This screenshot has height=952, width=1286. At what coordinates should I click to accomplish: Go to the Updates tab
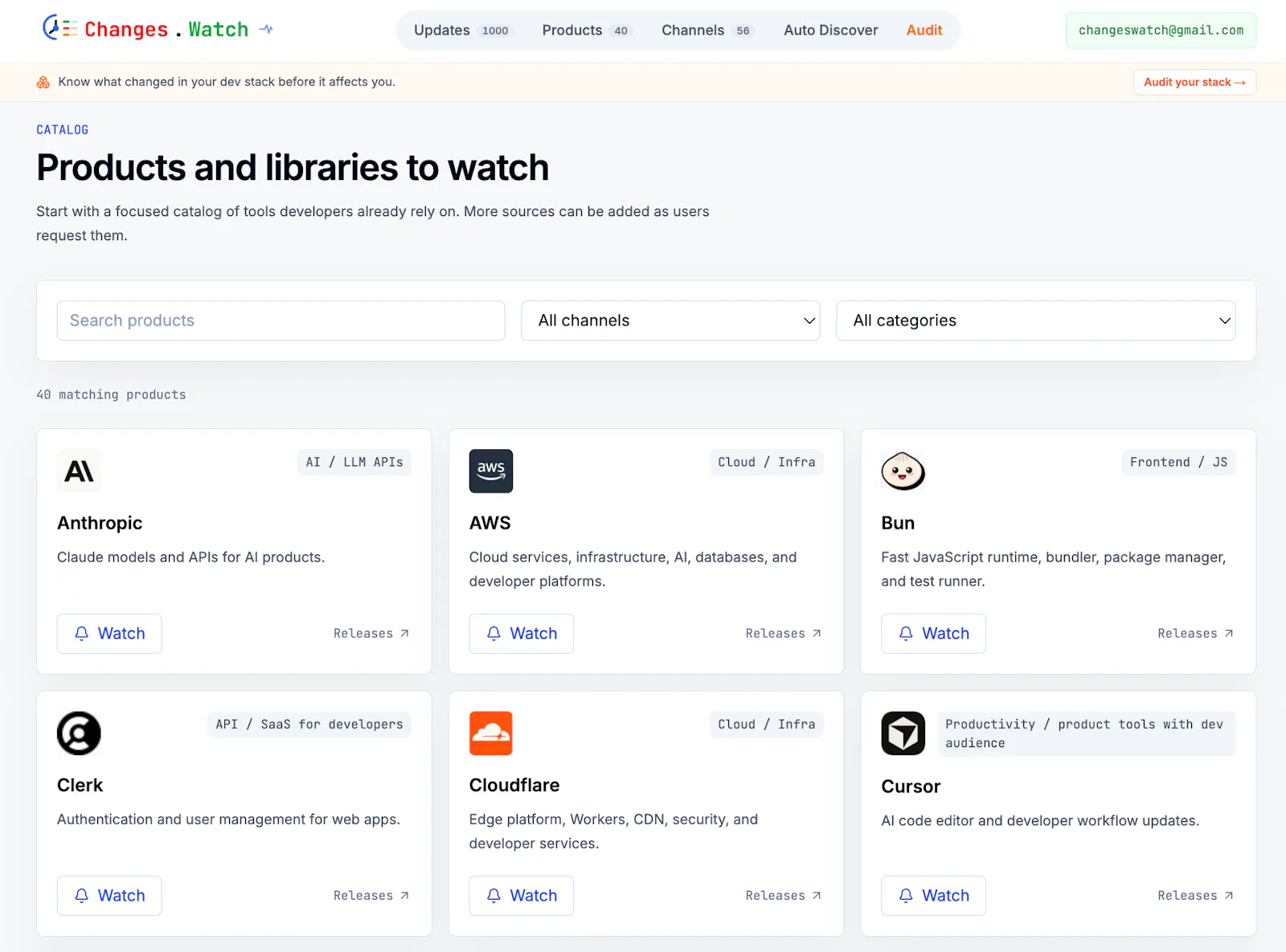tap(462, 31)
